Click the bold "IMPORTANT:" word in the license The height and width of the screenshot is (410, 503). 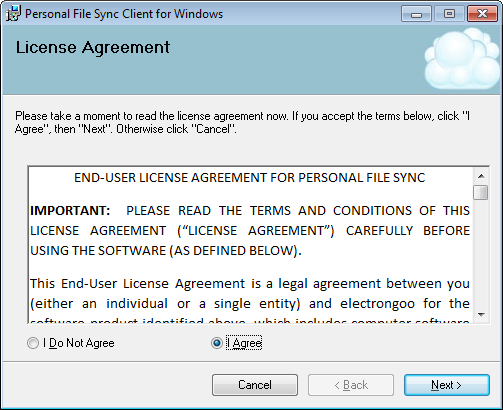point(70,211)
